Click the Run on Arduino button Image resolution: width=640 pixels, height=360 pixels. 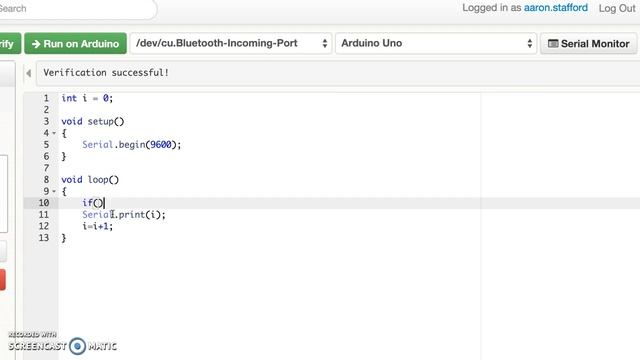[76, 43]
